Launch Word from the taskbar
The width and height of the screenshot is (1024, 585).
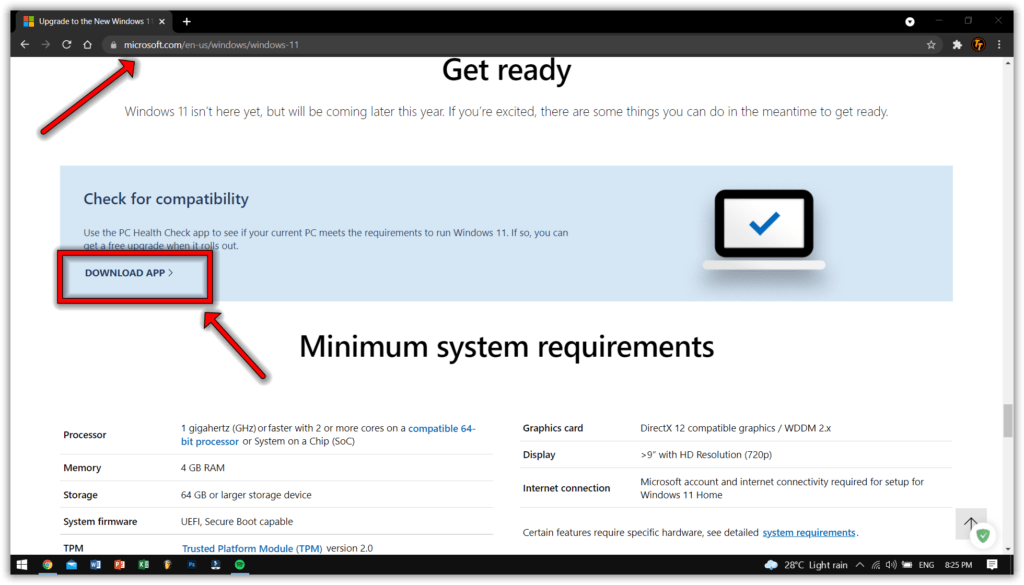95,565
